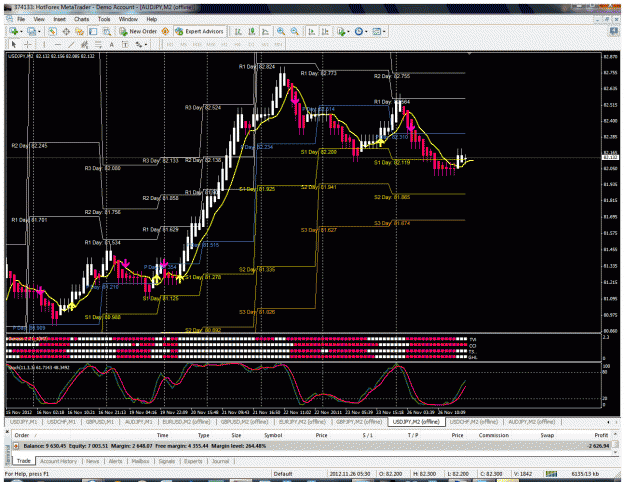This screenshot has width=625, height=482.
Task: Switch to USDJPY,M1 chart tab
Action: coord(23,422)
